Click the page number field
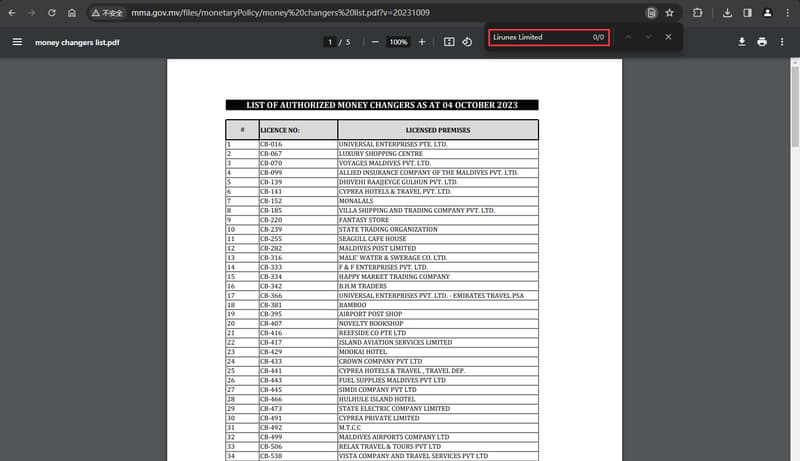 pyautogui.click(x=330, y=42)
